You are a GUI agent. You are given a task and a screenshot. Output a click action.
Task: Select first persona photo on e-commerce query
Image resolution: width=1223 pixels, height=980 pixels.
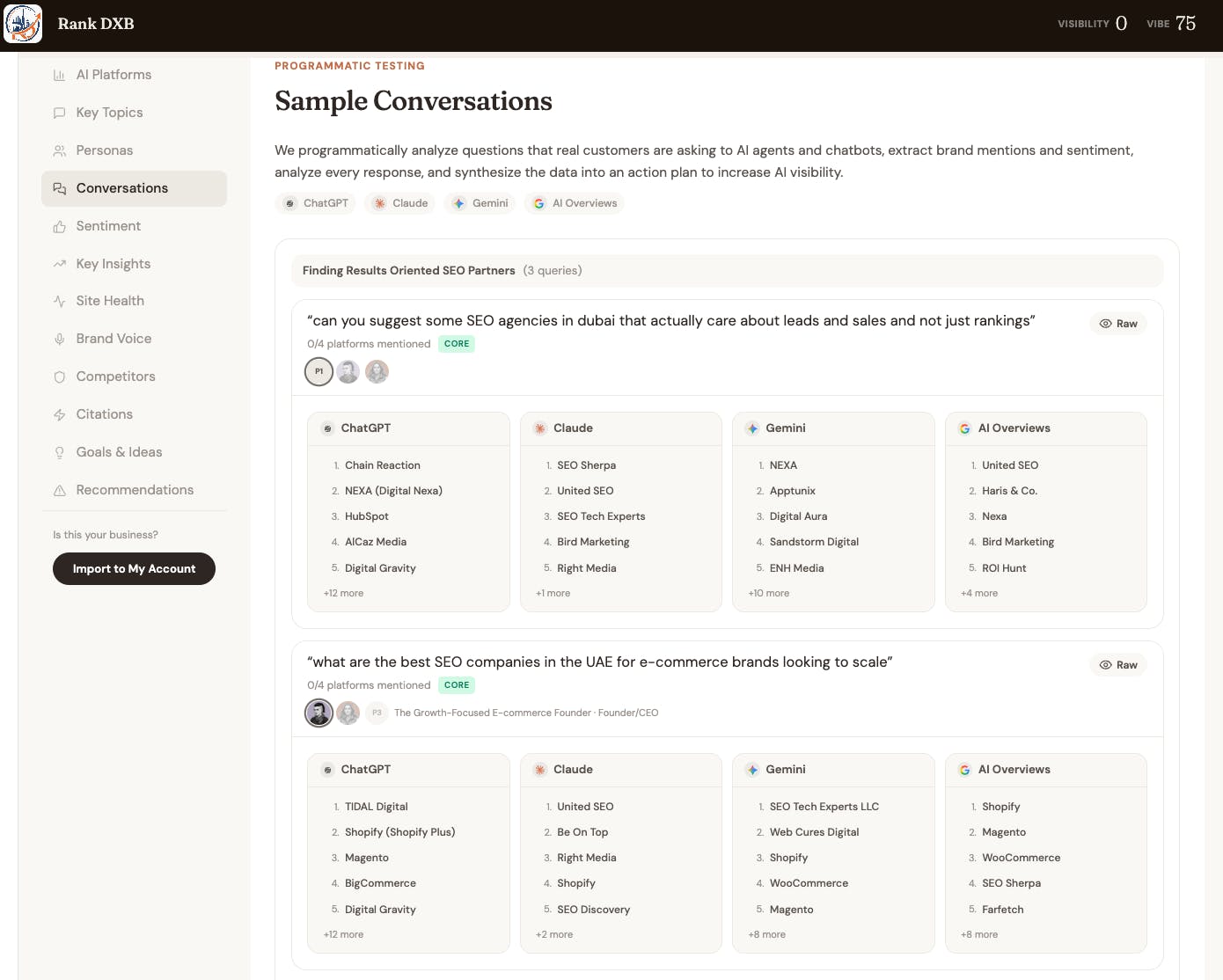pyautogui.click(x=319, y=713)
